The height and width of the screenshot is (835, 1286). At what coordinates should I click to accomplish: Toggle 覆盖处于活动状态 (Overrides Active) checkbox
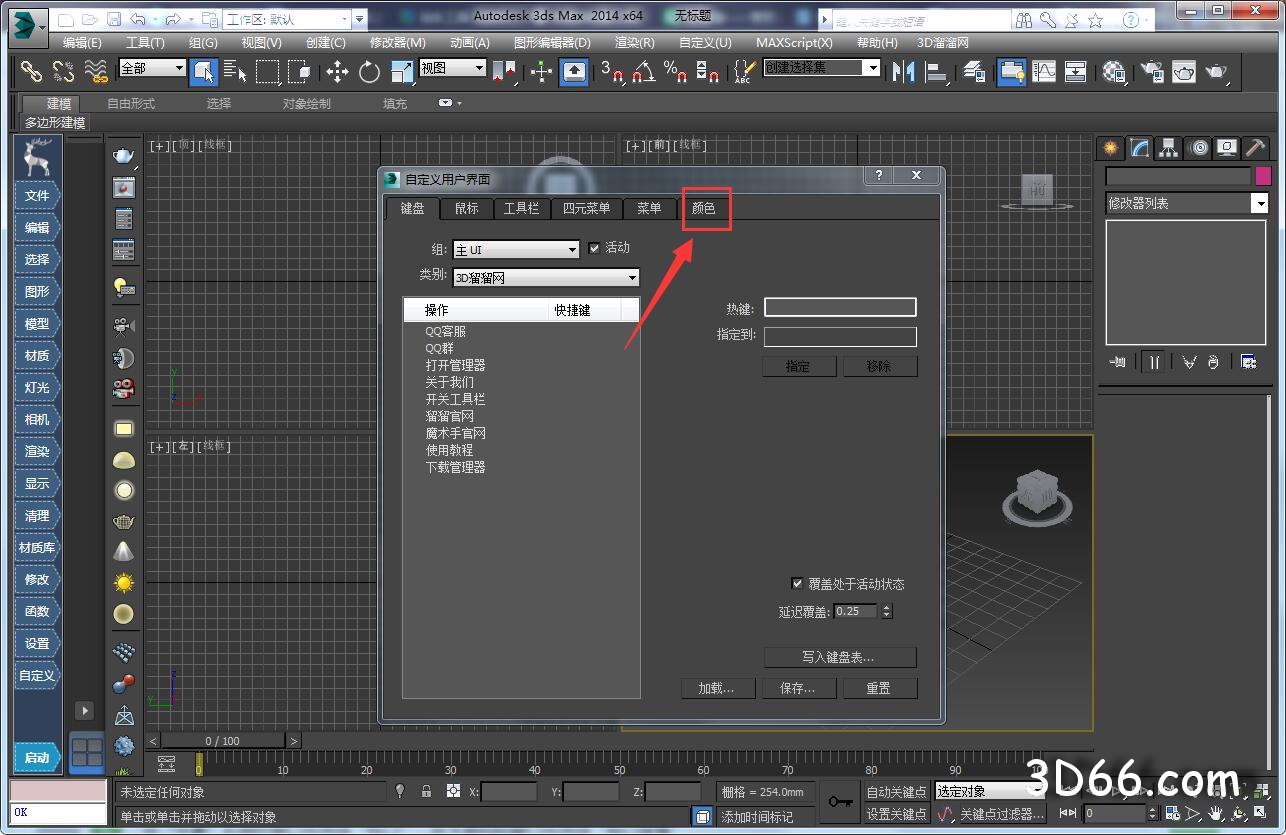click(797, 583)
